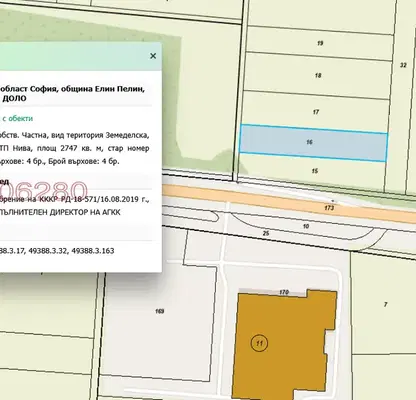Select building 11 circled marker

tap(259, 343)
